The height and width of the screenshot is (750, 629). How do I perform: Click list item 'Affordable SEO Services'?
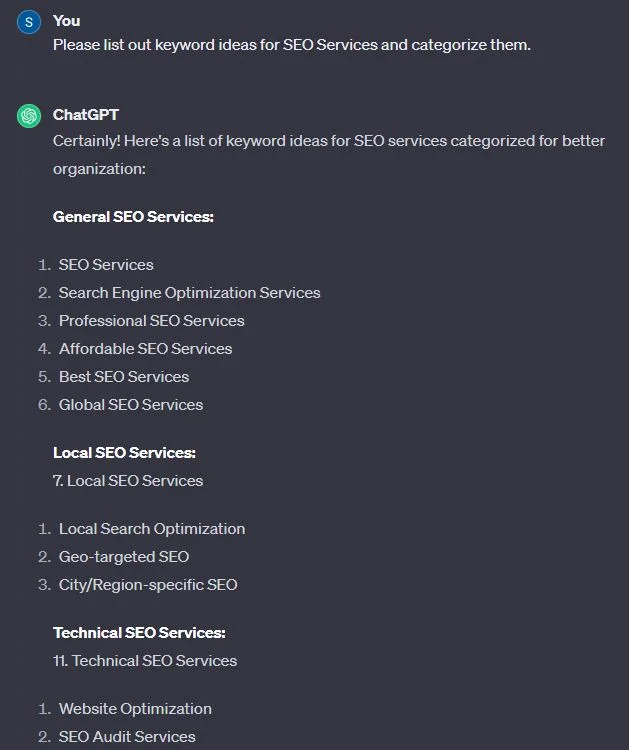tap(145, 349)
